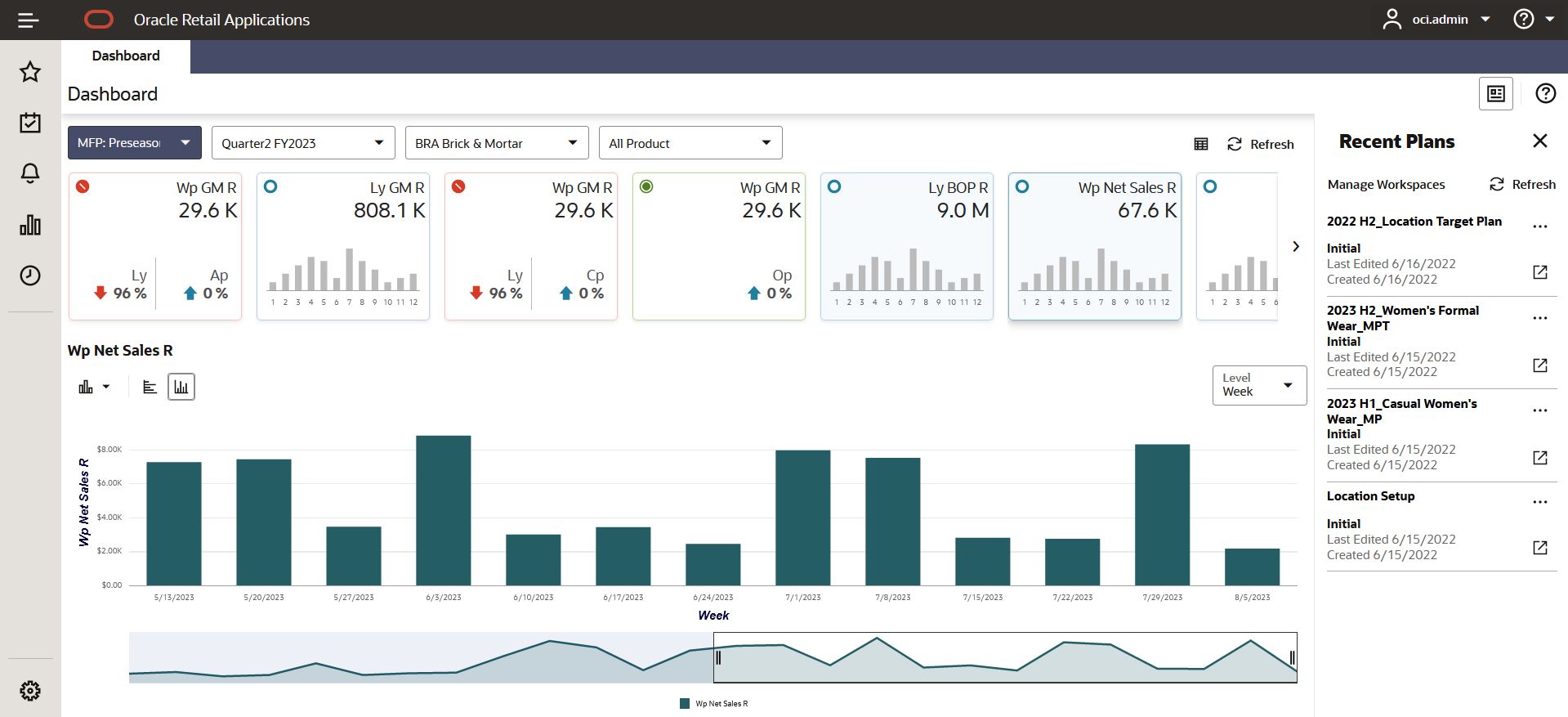Open Favorites star in sidebar
This screenshot has height=717, width=1568.
pos(30,72)
